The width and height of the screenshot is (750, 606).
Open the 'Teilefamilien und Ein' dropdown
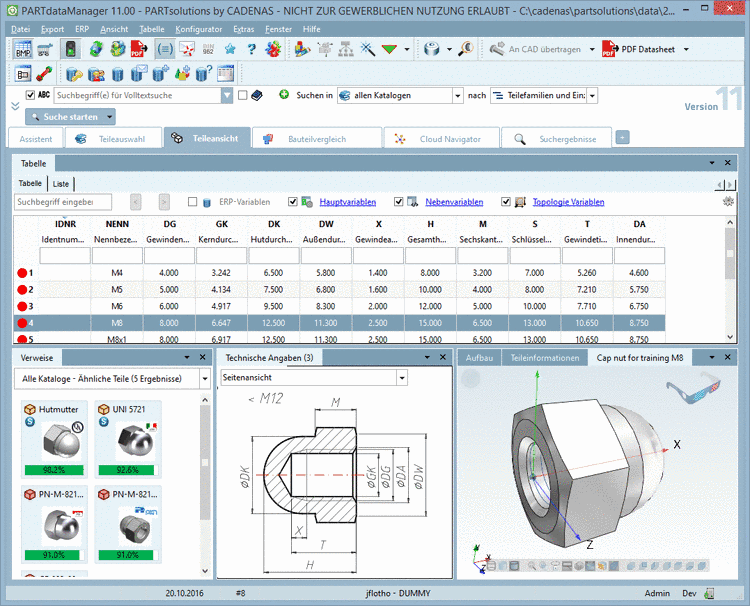592,96
